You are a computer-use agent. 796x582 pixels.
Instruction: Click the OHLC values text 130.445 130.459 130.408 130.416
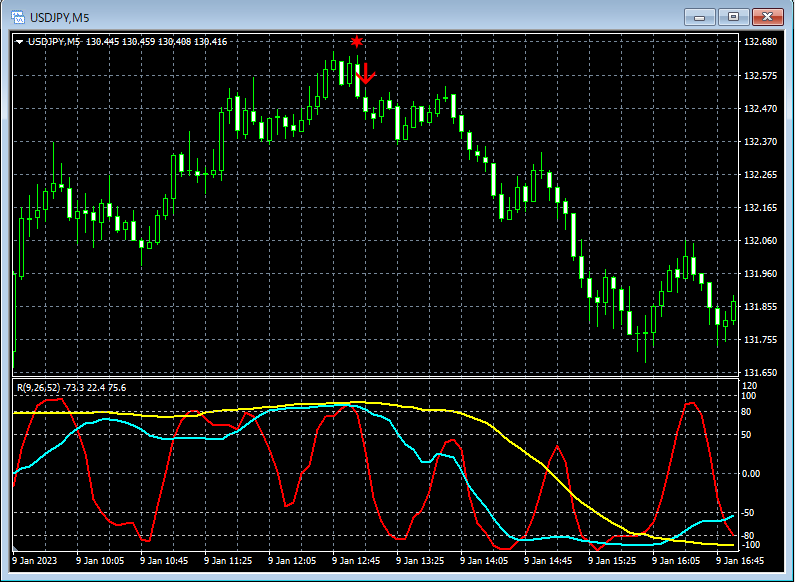pos(156,42)
